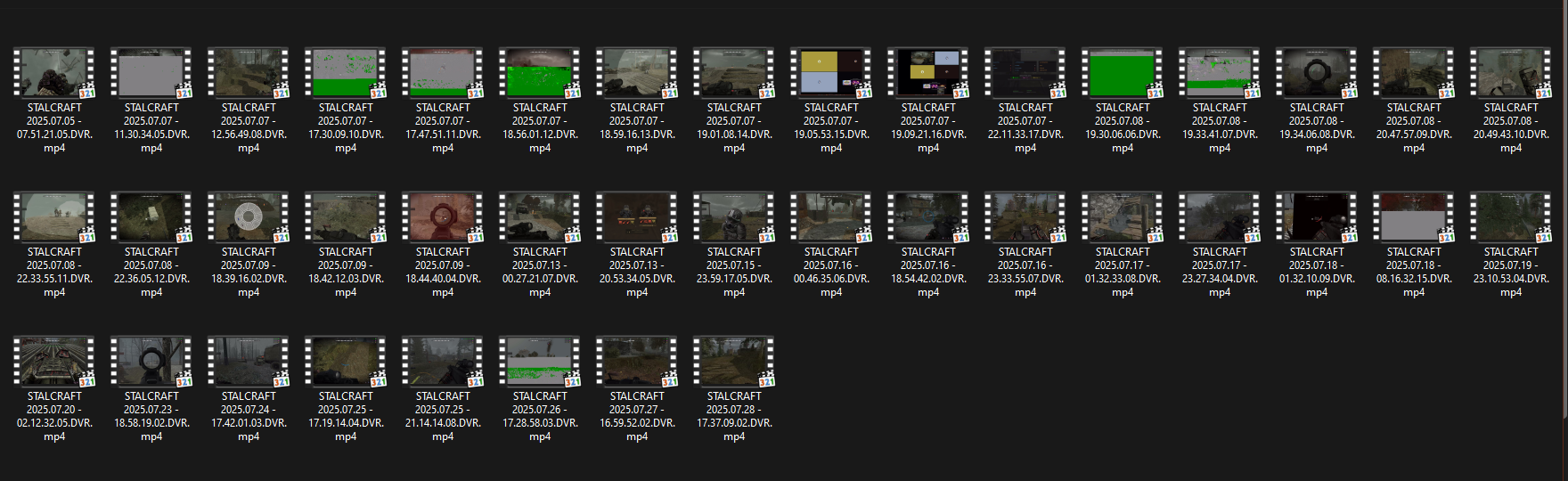Image resolution: width=1568 pixels, height=481 pixels.
Task: Select video thumbnail STALCRAFT 2025.07.13 - 20.53.34.05
Action: coord(637,216)
